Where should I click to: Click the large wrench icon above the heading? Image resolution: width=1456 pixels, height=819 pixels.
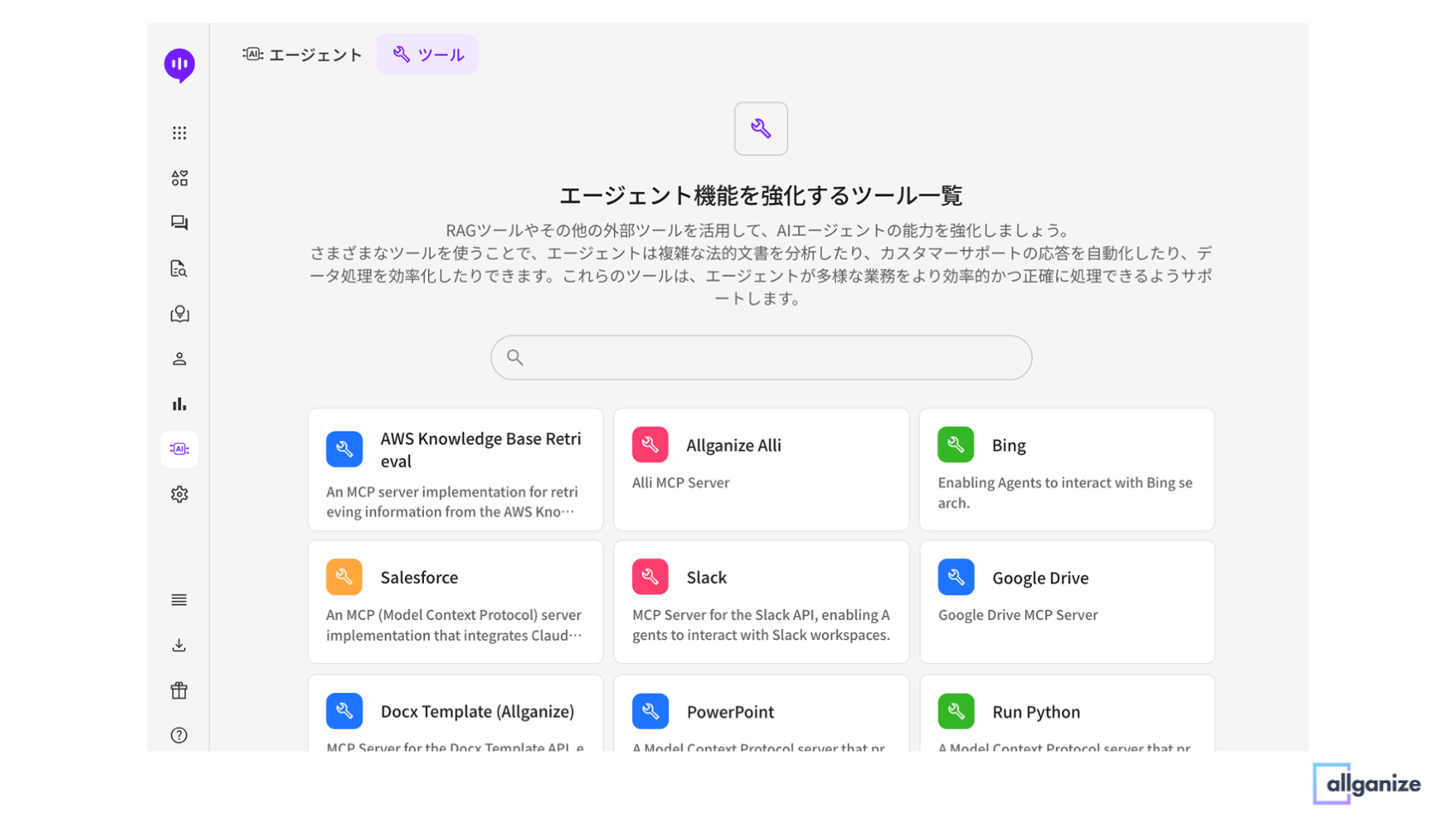click(761, 129)
